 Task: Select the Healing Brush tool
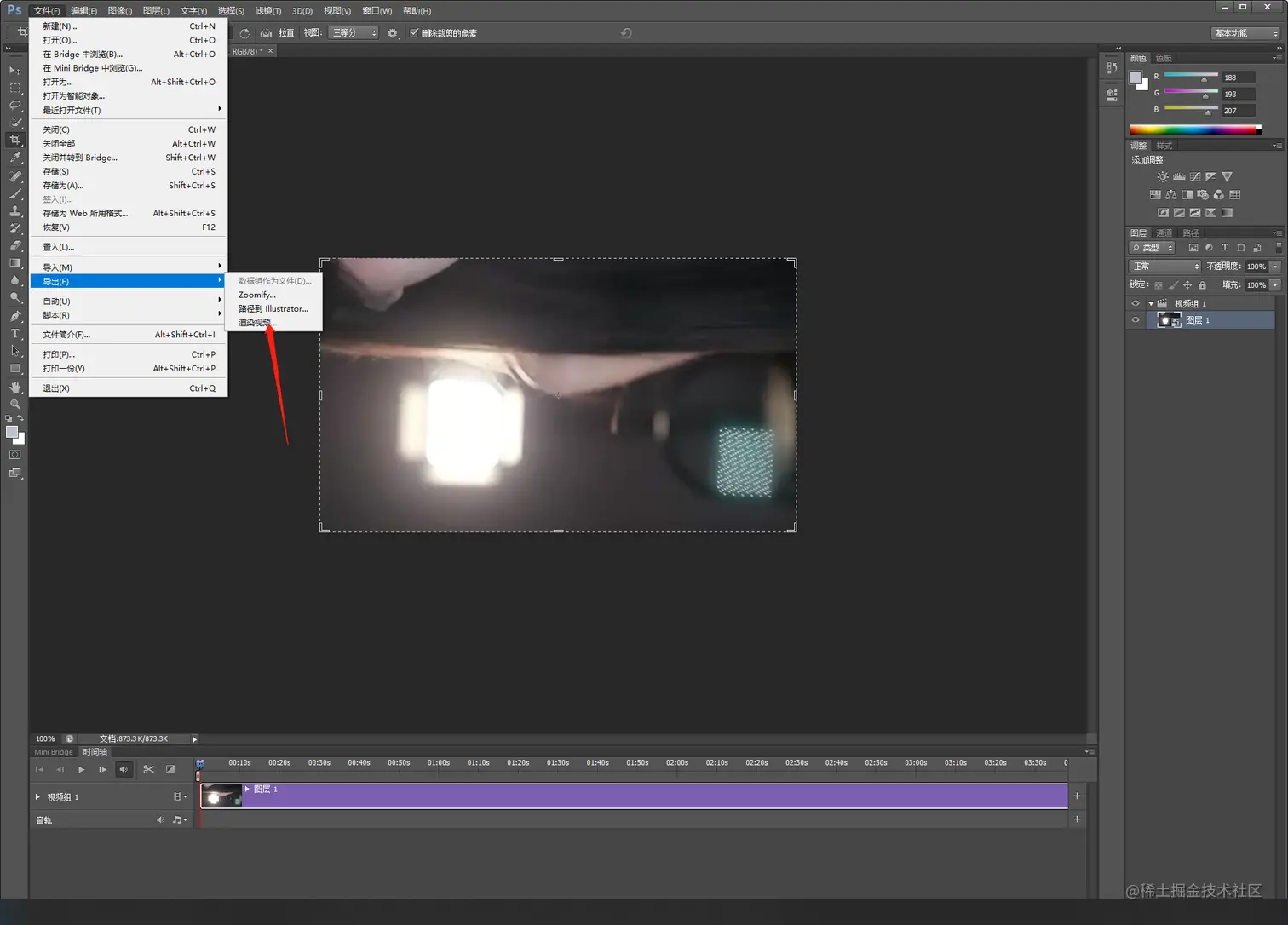(15, 176)
